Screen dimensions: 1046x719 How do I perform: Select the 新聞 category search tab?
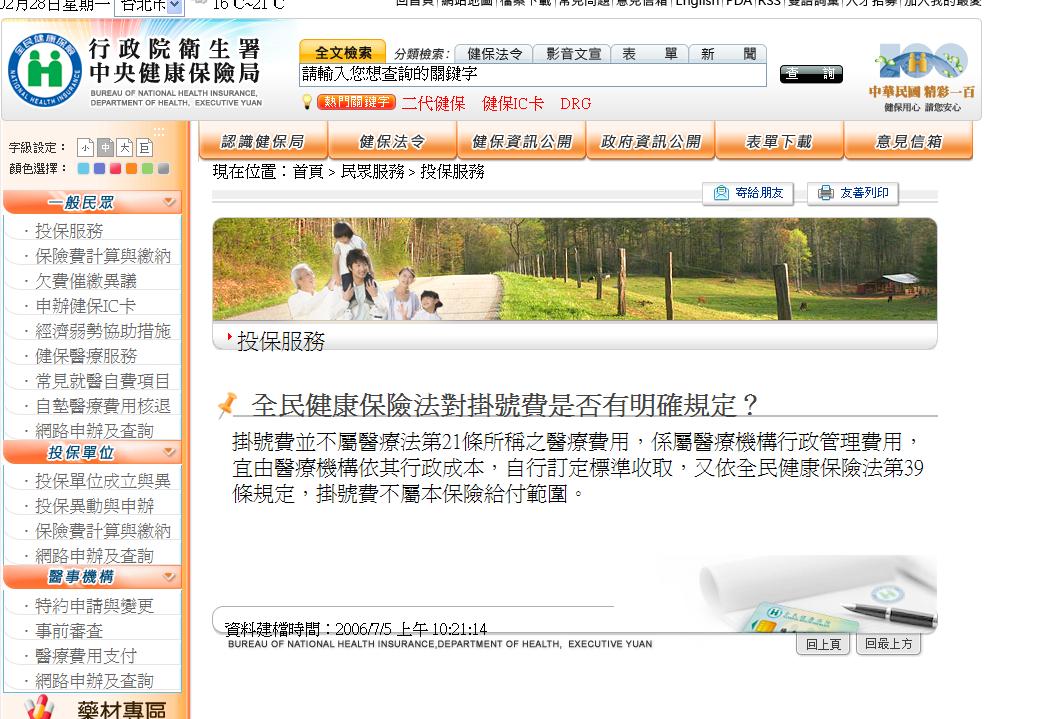click(728, 54)
